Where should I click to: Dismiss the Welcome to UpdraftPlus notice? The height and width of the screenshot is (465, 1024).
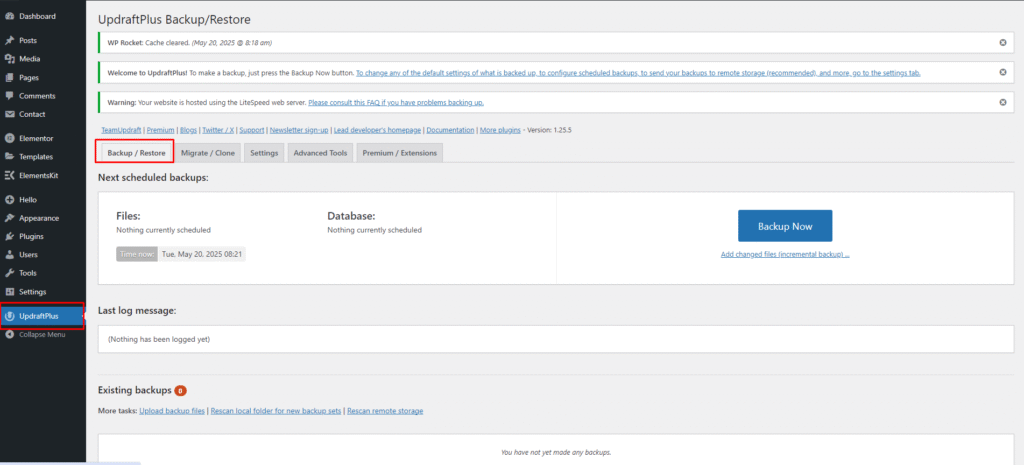pos(1002,72)
